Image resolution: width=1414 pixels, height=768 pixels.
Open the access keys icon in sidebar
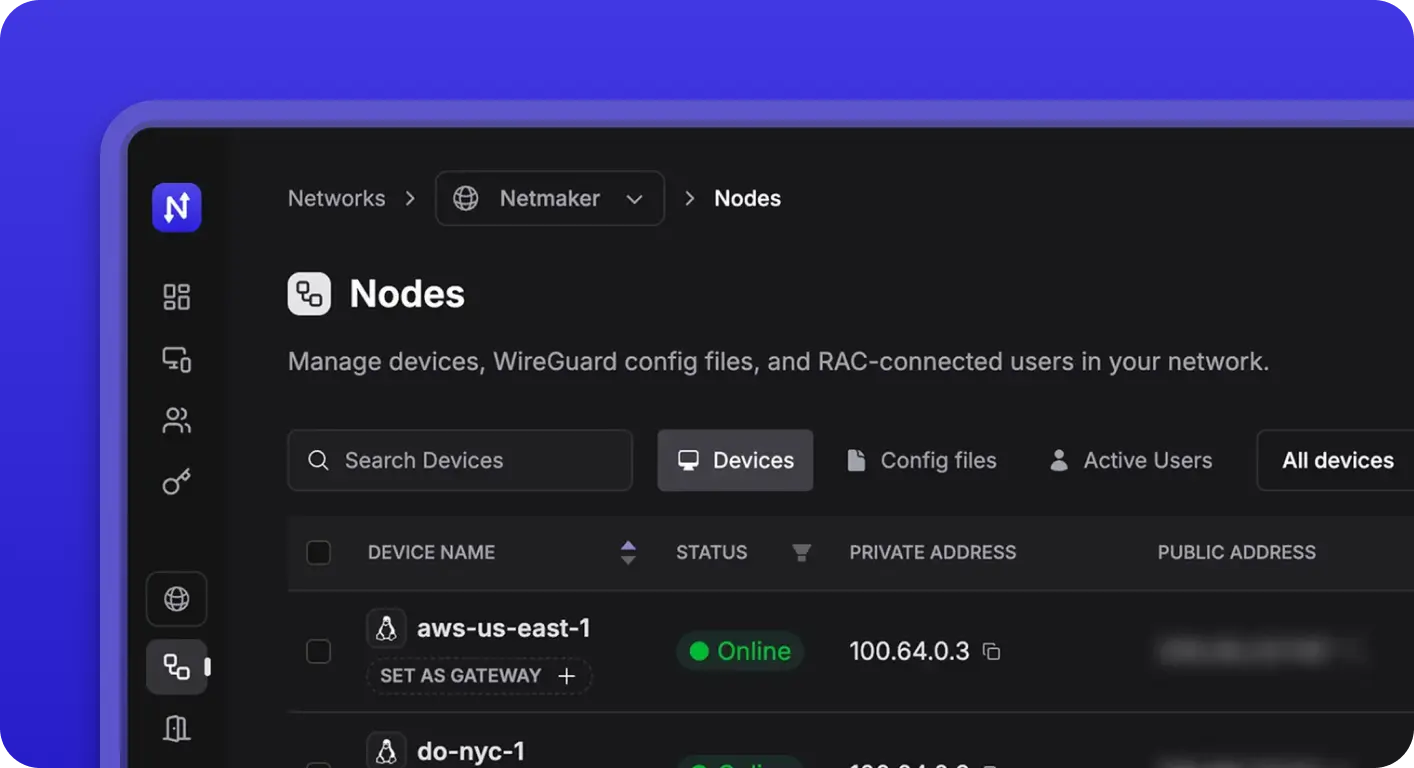click(177, 483)
